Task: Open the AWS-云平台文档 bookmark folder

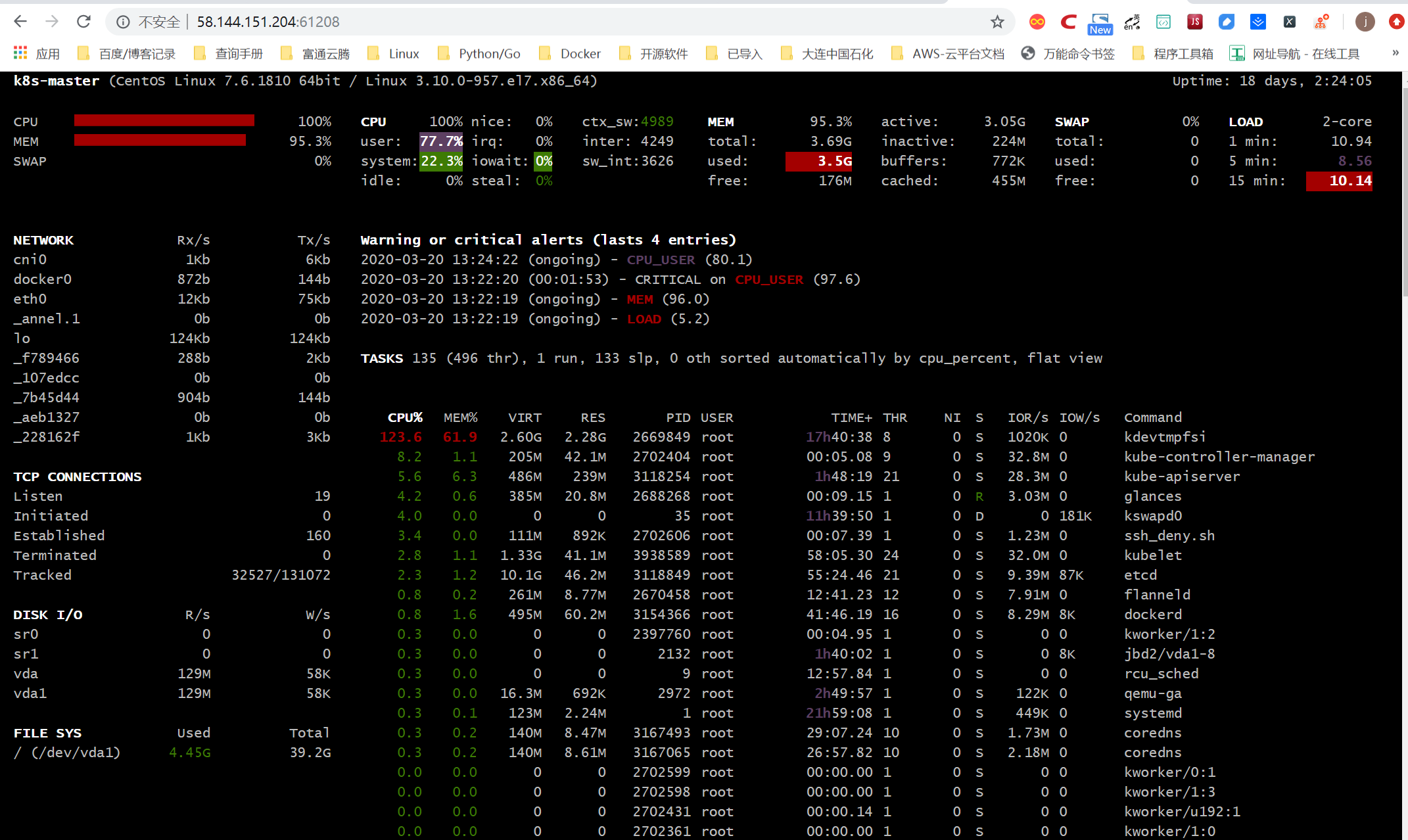Action: pyautogui.click(x=947, y=53)
